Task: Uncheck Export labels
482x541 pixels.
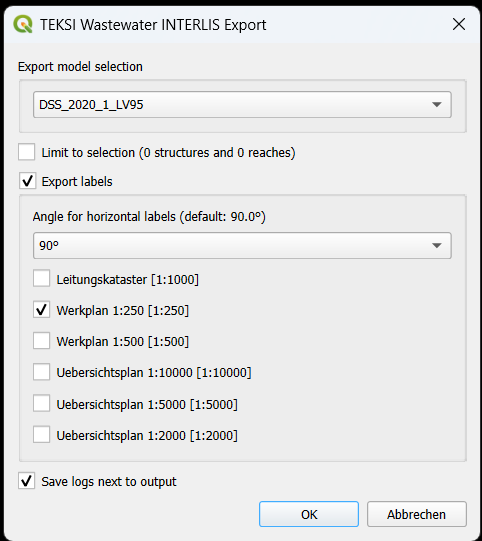Action: pos(28,181)
